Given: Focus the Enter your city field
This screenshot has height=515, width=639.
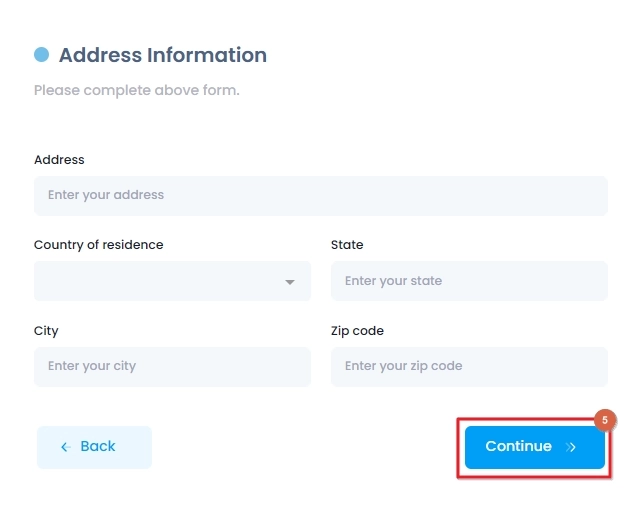Looking at the screenshot, I should click(172, 367).
